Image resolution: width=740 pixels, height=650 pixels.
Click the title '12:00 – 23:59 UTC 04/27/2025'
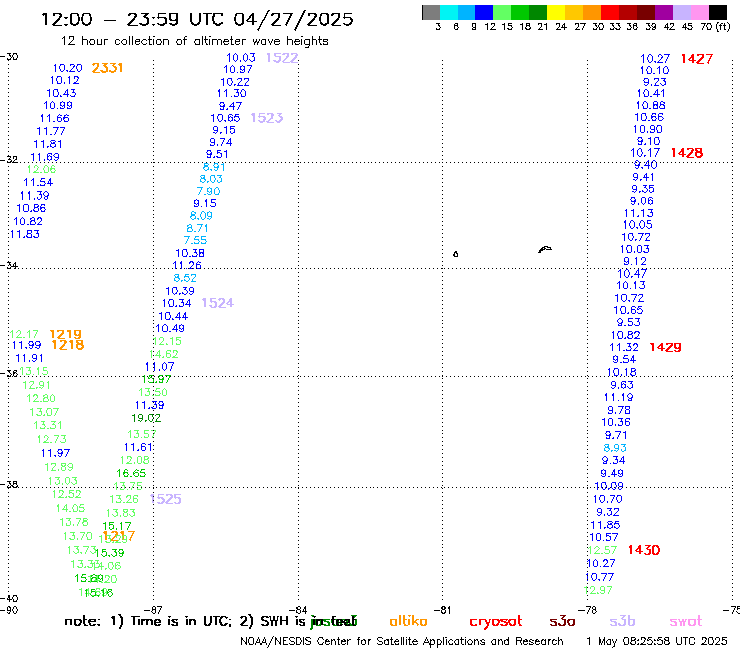pyautogui.click(x=197, y=19)
